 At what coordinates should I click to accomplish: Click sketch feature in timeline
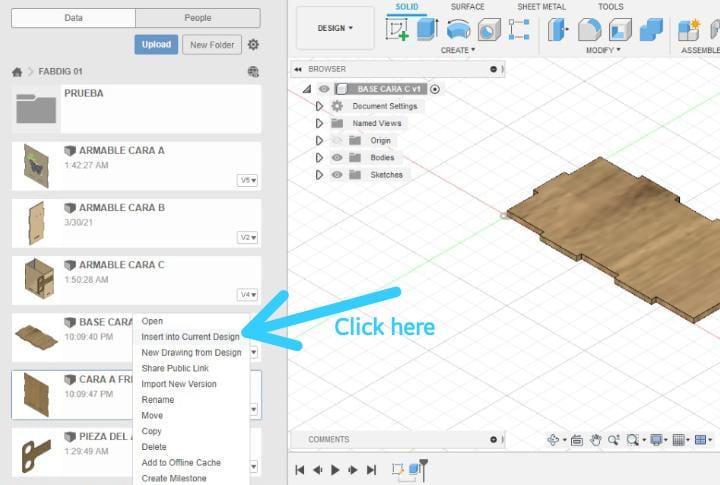click(x=398, y=469)
